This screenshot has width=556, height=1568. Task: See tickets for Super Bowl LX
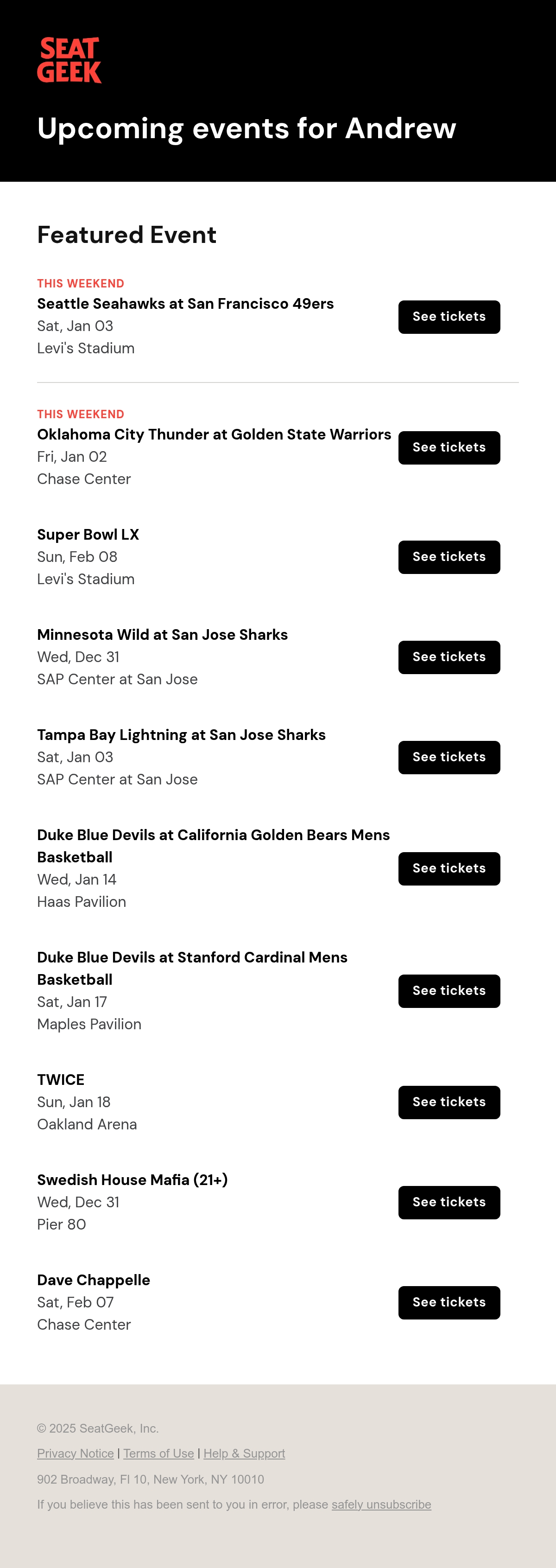[x=449, y=557]
